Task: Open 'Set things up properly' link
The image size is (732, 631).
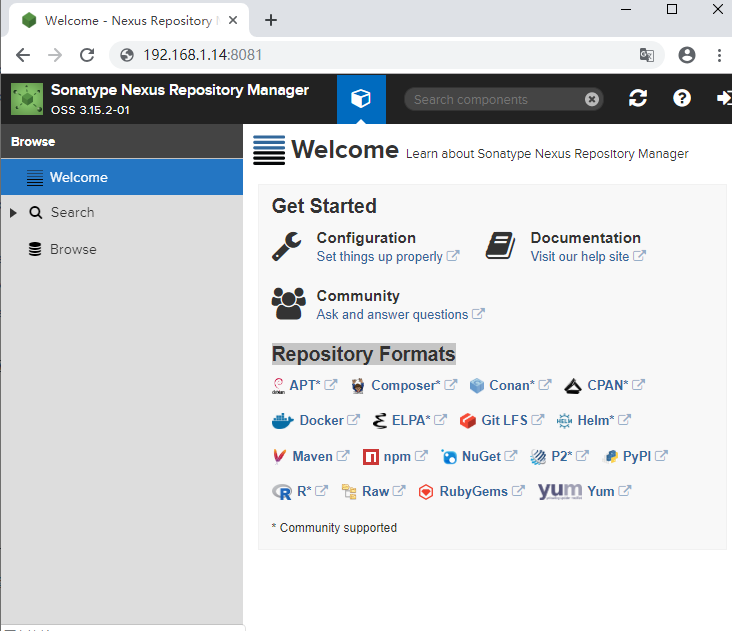Action: (380, 257)
